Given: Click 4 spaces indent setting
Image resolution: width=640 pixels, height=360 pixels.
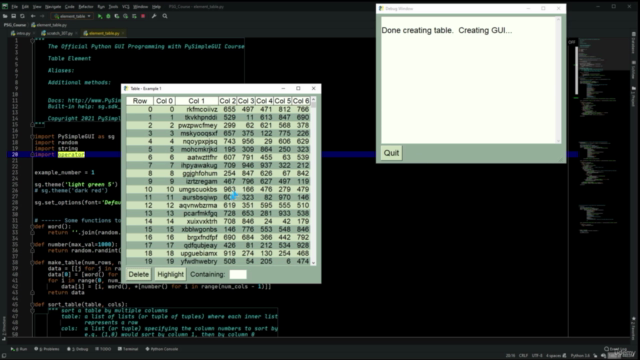Looking at the screenshot, I should [553, 356].
